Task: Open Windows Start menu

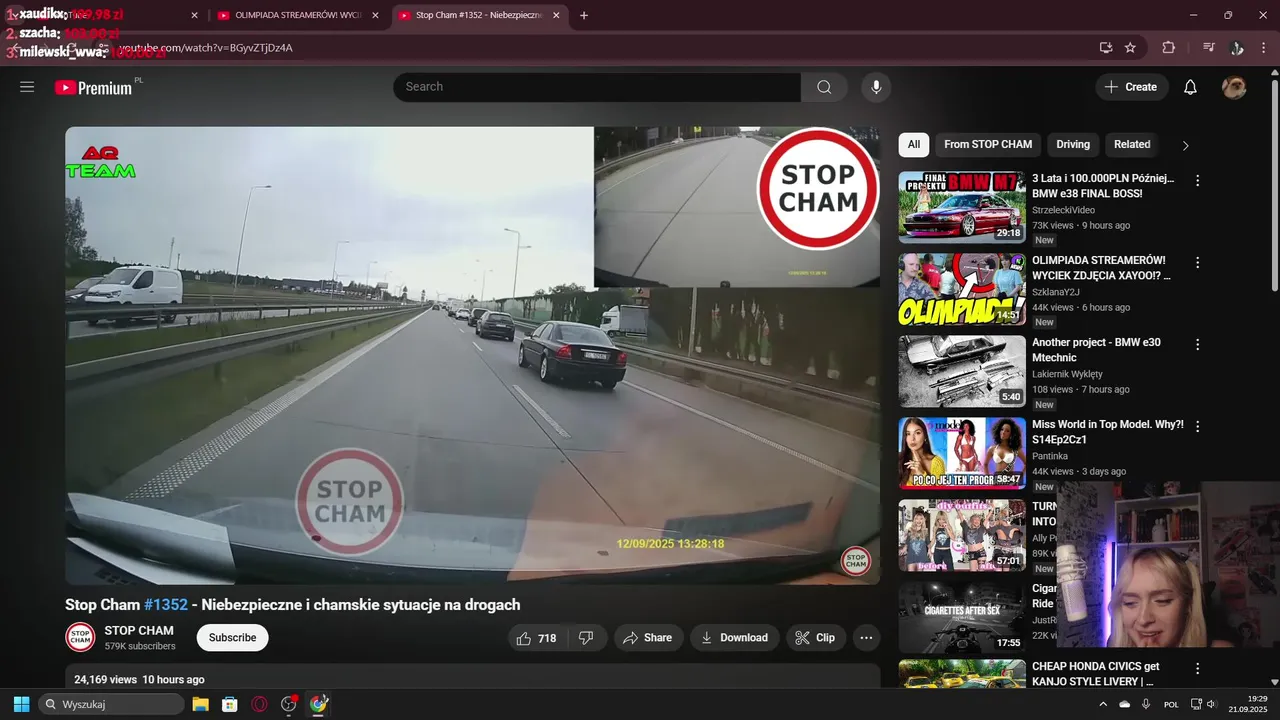Action: pyautogui.click(x=21, y=704)
